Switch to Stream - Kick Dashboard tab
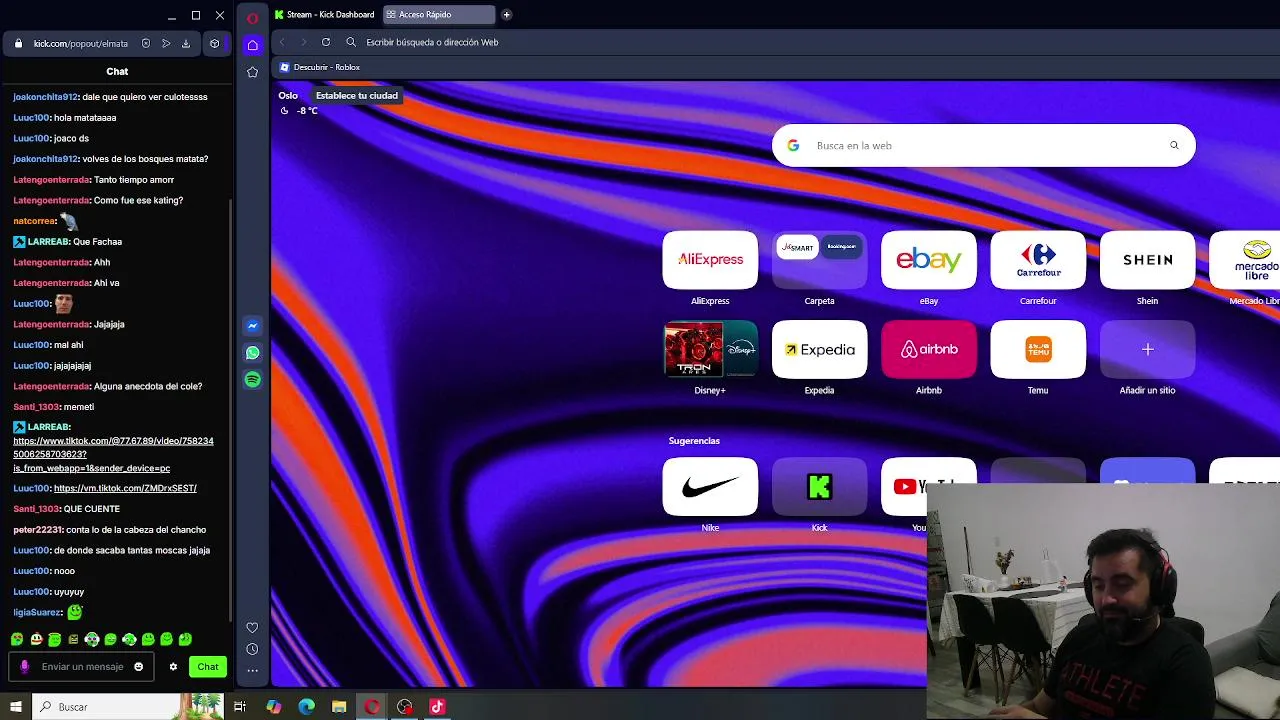Viewport: 1280px width, 720px height. (x=325, y=15)
